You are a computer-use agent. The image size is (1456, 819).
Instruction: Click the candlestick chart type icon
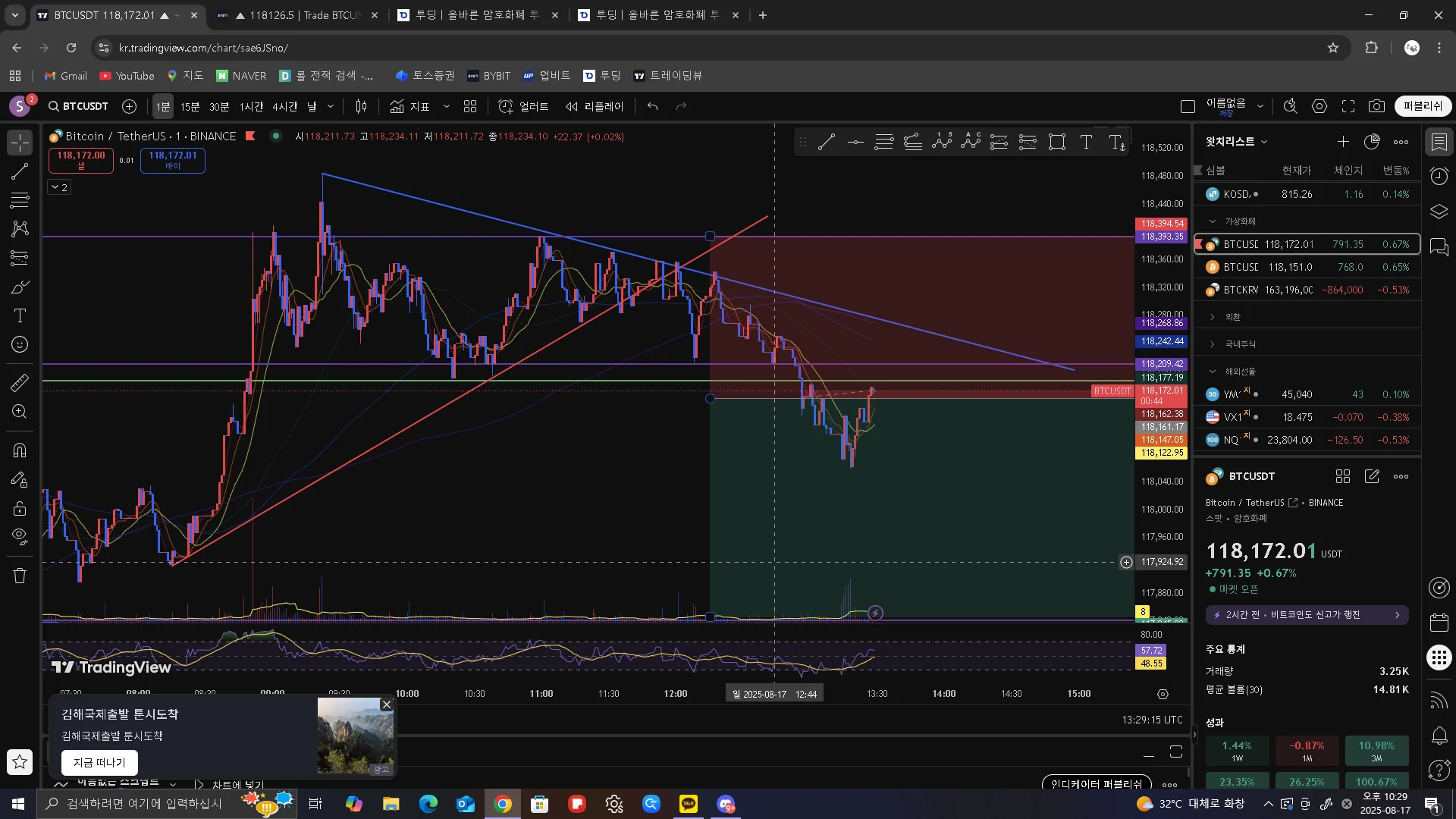click(x=362, y=106)
